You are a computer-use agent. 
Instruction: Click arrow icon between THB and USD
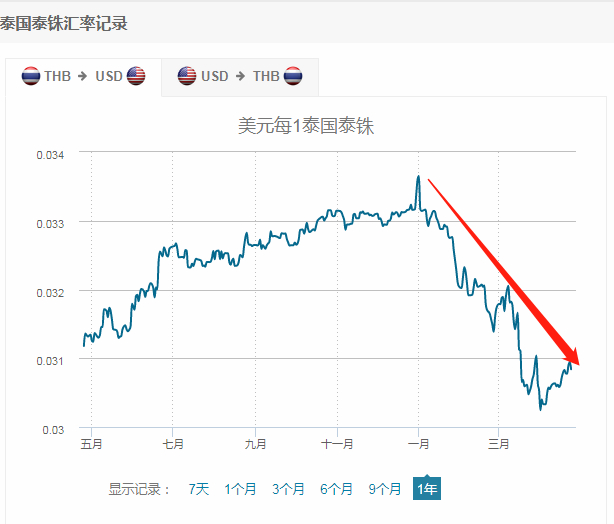click(x=82, y=77)
